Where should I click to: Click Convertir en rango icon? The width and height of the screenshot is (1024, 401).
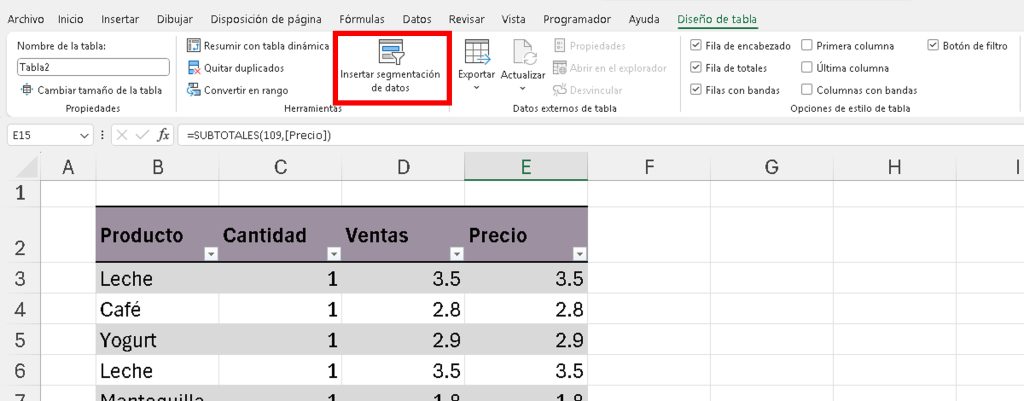(x=194, y=90)
